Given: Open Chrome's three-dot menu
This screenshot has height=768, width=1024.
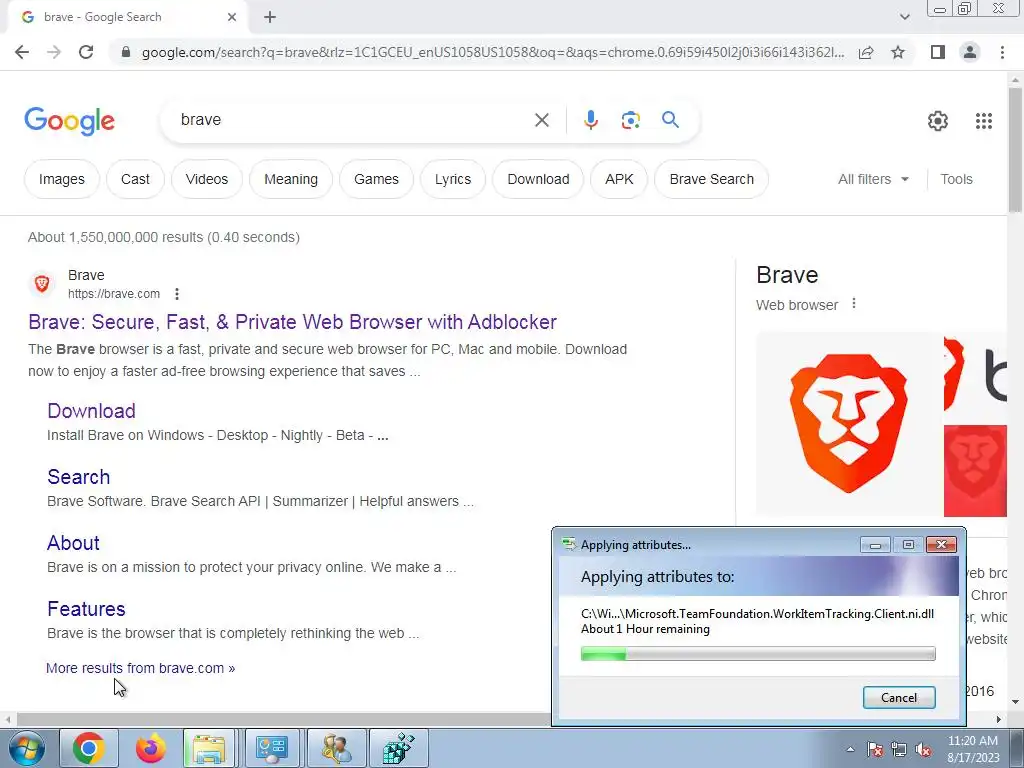Looking at the screenshot, I should click(1002, 52).
